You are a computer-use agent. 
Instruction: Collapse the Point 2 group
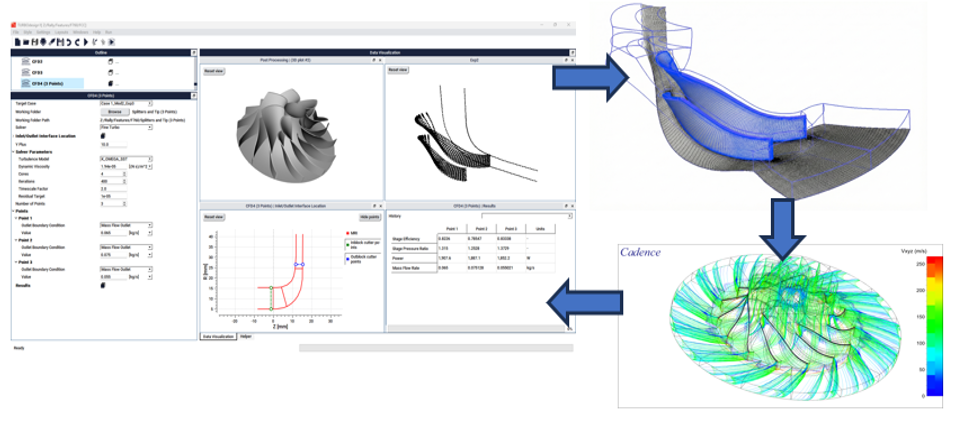pyautogui.click(x=16, y=240)
